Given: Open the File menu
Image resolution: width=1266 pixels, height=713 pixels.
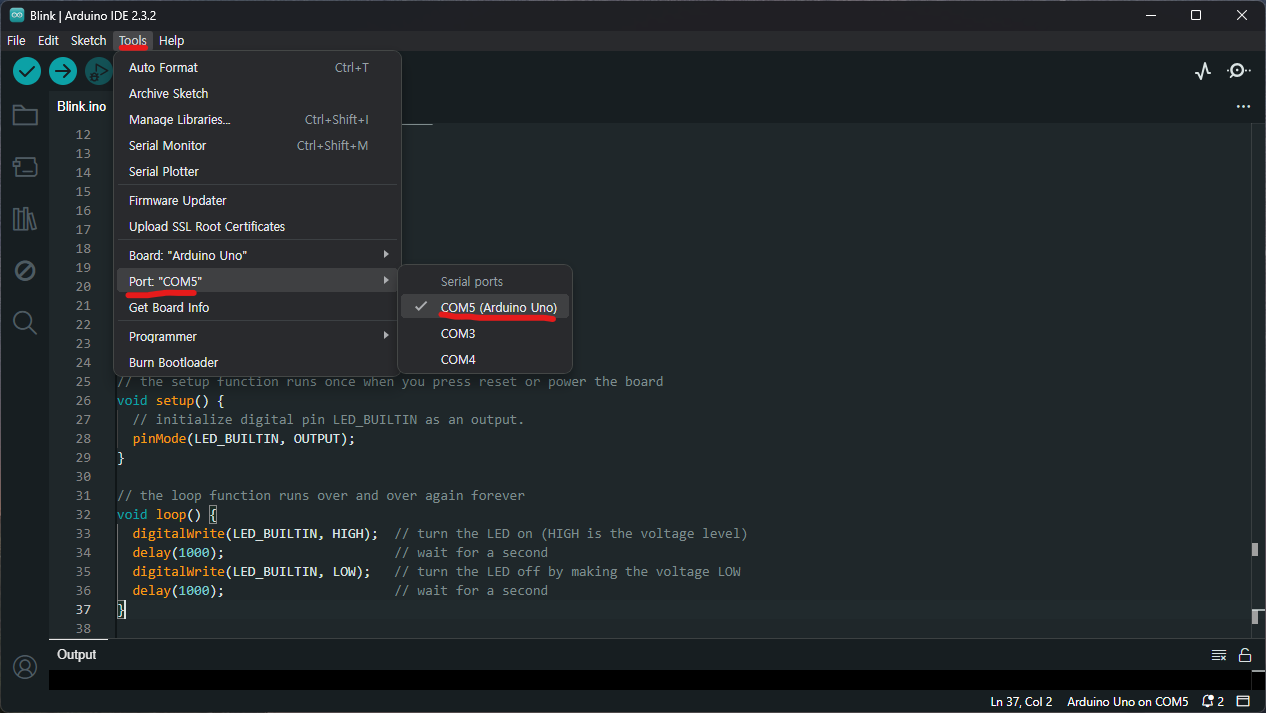Looking at the screenshot, I should tap(16, 41).
